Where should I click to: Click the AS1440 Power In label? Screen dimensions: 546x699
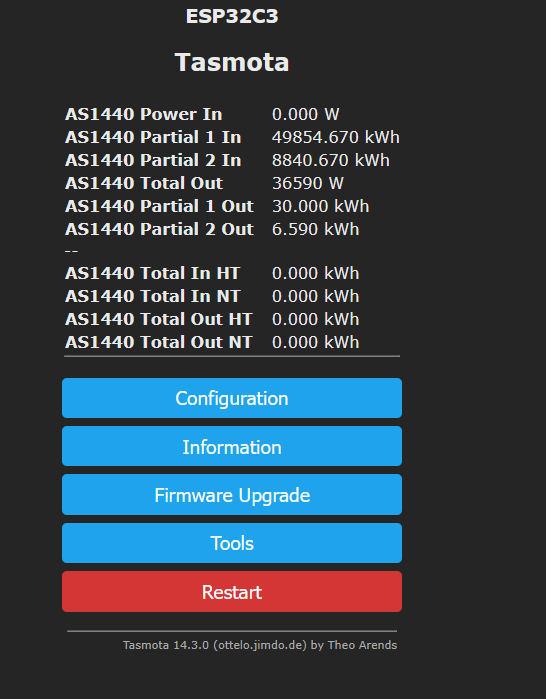pyautogui.click(x=144, y=114)
